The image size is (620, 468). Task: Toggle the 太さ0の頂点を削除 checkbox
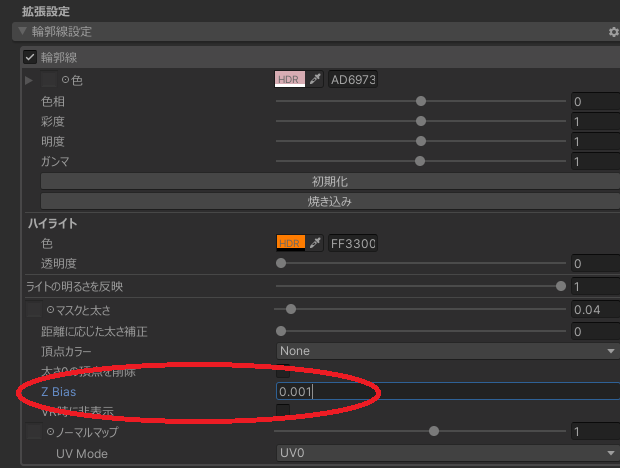point(283,371)
